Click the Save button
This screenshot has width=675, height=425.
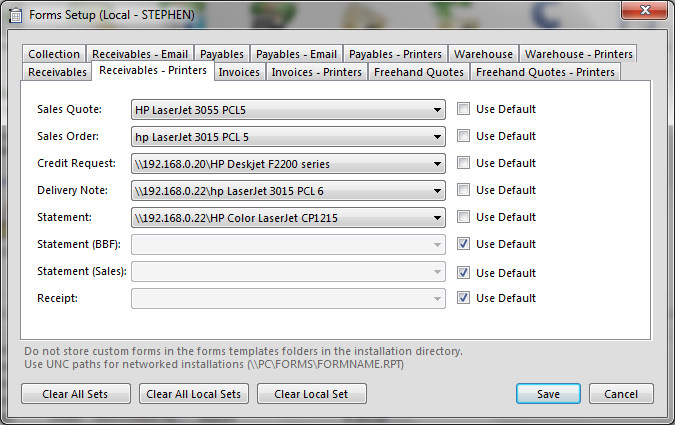tap(548, 394)
